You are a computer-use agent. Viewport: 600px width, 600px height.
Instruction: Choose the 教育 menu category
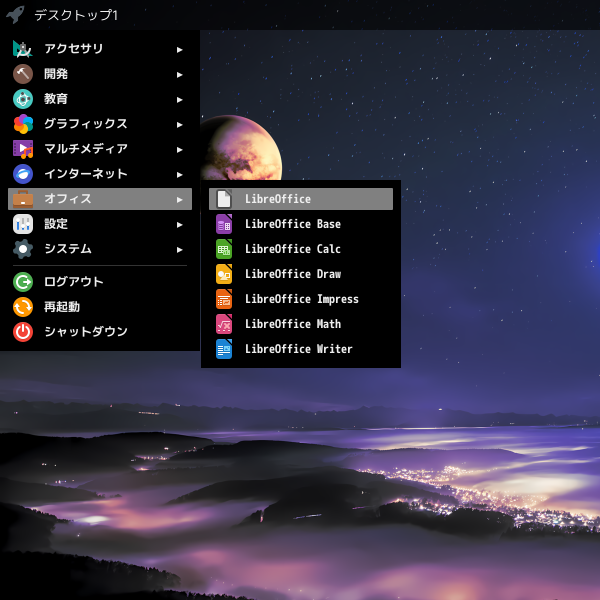(56, 99)
